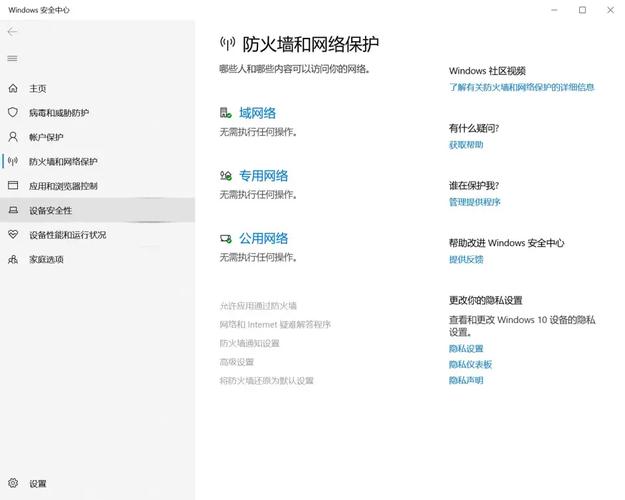The width and height of the screenshot is (625, 500).
Task: Click 允许应用通过防火墙 link
Action: click(x=258, y=306)
